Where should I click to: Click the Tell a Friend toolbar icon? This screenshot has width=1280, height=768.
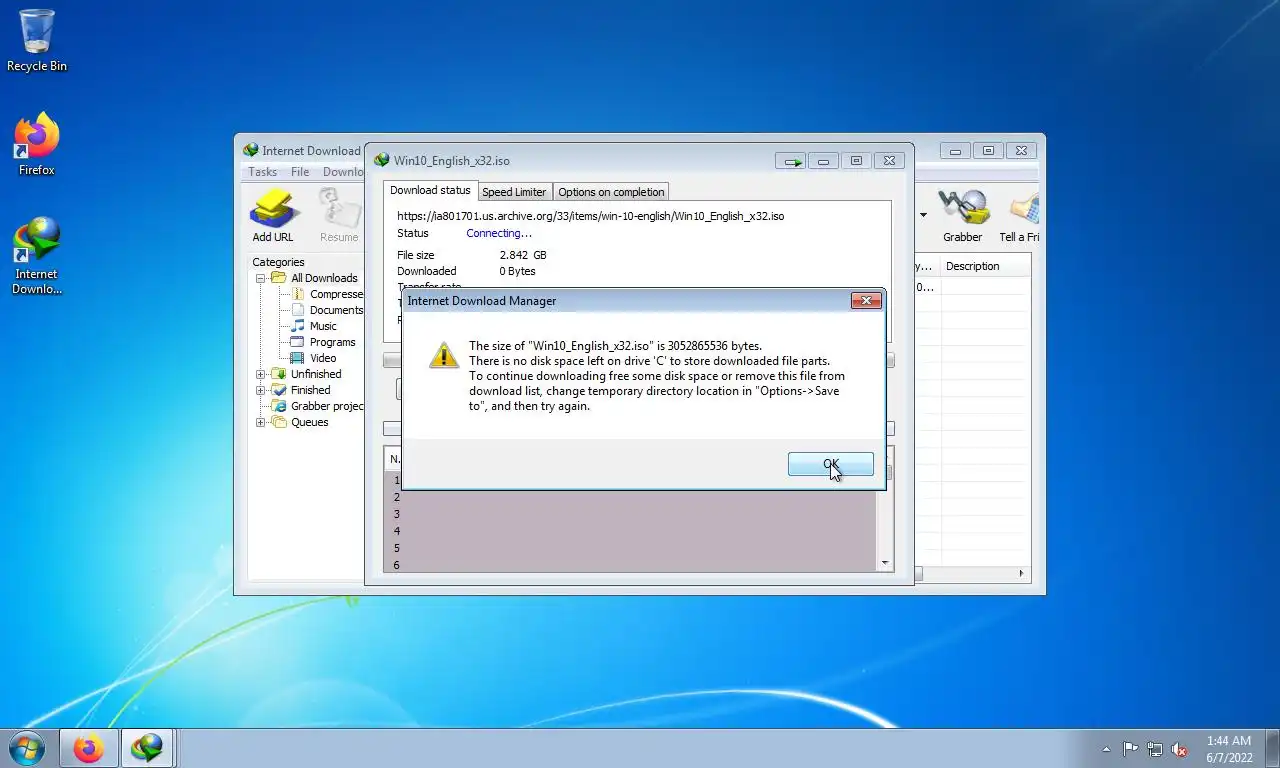pos(1019,217)
